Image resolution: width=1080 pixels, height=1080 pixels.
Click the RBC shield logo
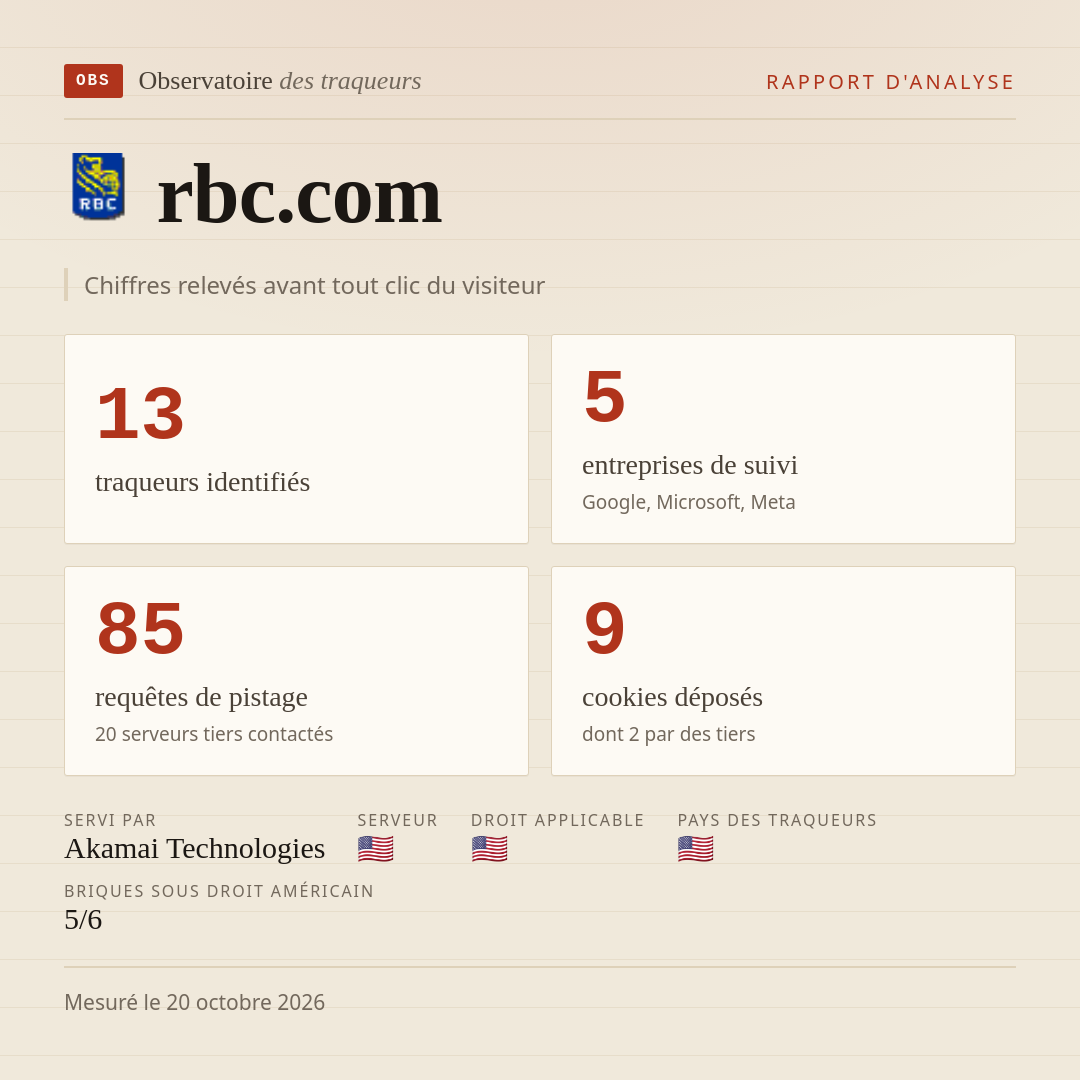pyautogui.click(x=98, y=186)
